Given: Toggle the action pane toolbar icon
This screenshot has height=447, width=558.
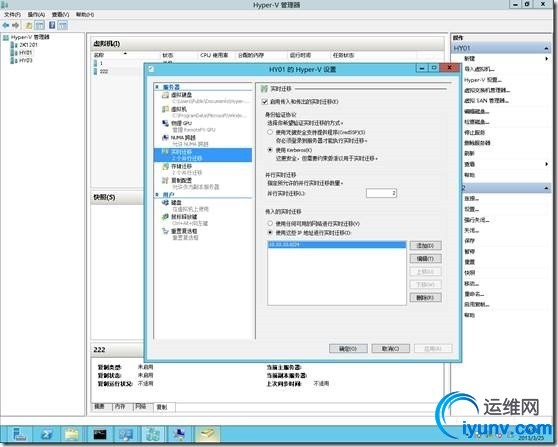Looking at the screenshot, I should pos(63,25).
